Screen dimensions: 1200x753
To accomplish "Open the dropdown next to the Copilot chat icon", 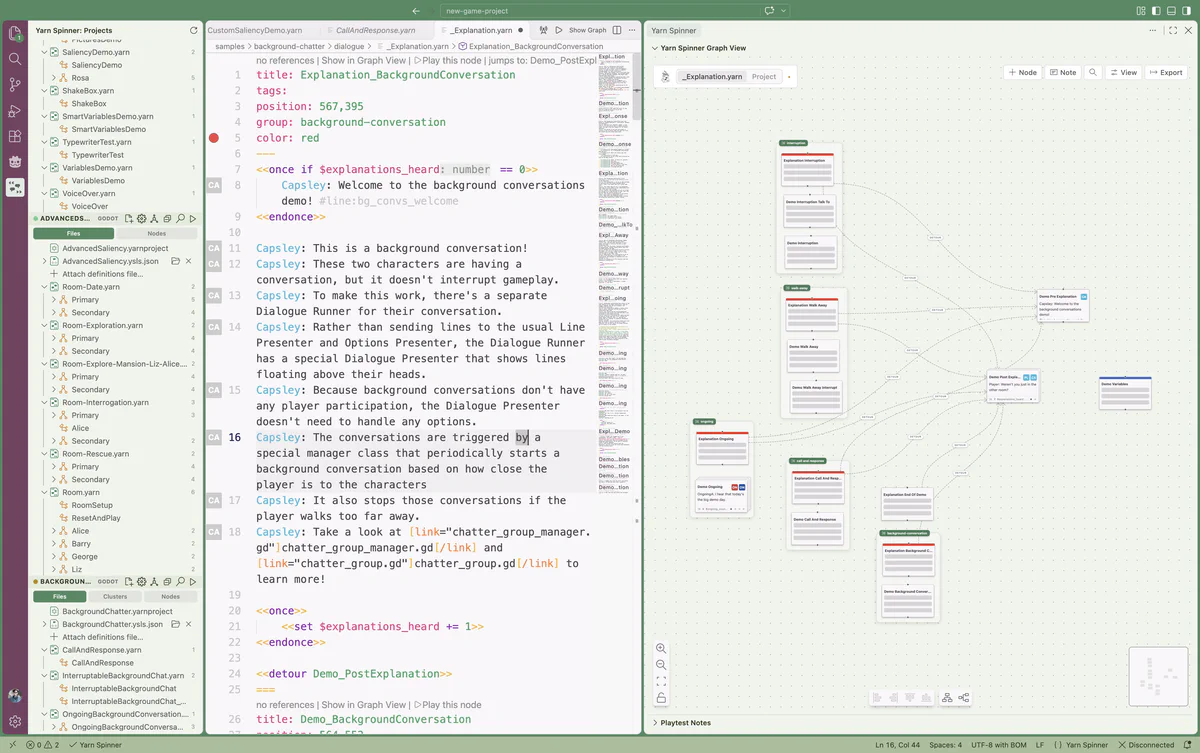I will pyautogui.click(x=784, y=10).
